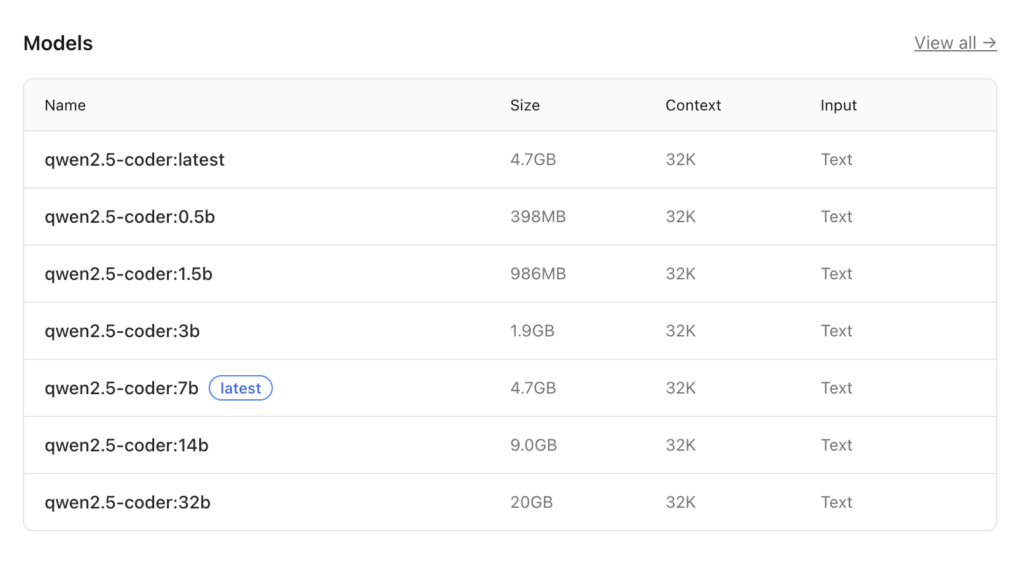Click the qwen2.5-coder:3b model name
The height and width of the screenshot is (584, 1024).
[x=122, y=331]
